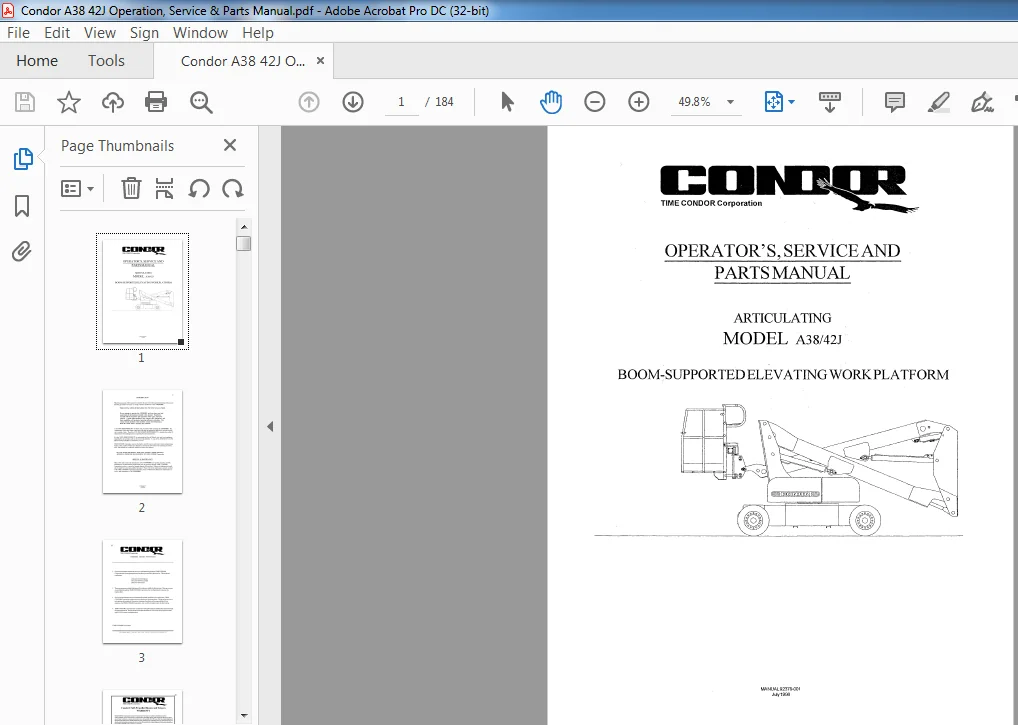Select the Condor A38 42J document tab

tap(243, 61)
